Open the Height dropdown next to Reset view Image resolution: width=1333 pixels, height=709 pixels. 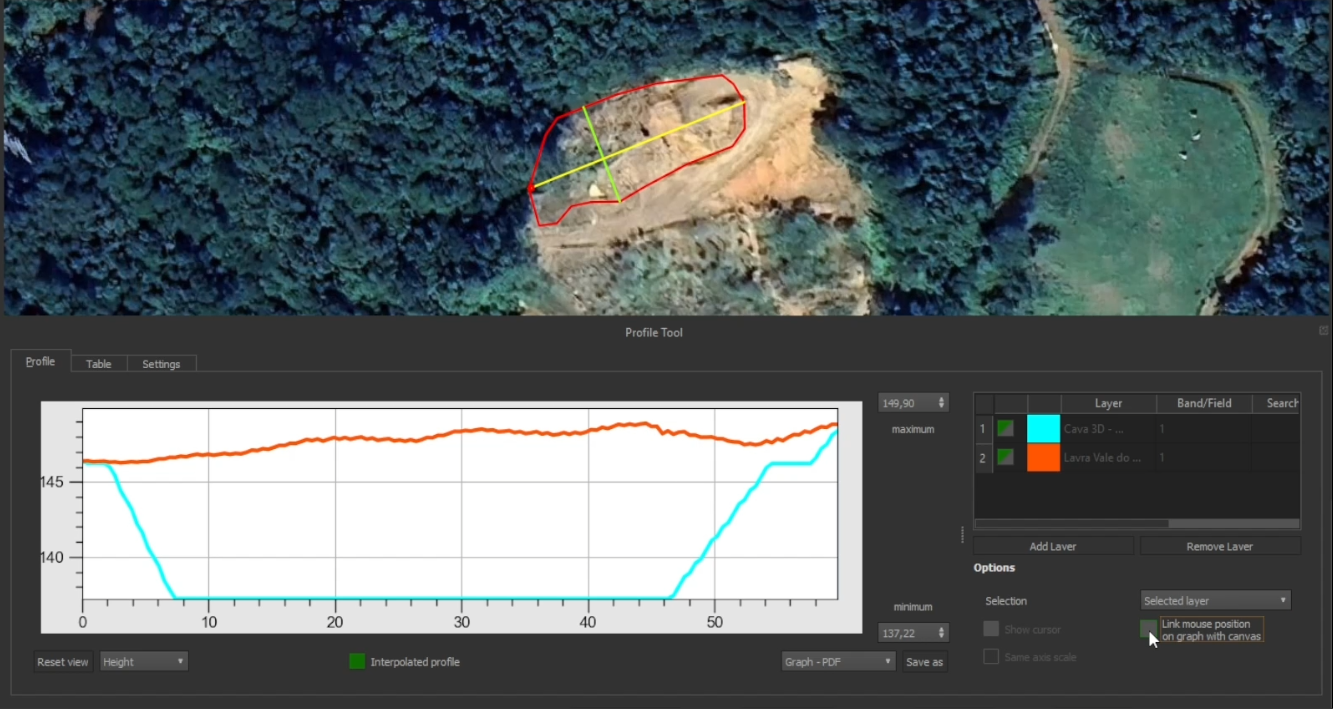(x=144, y=661)
